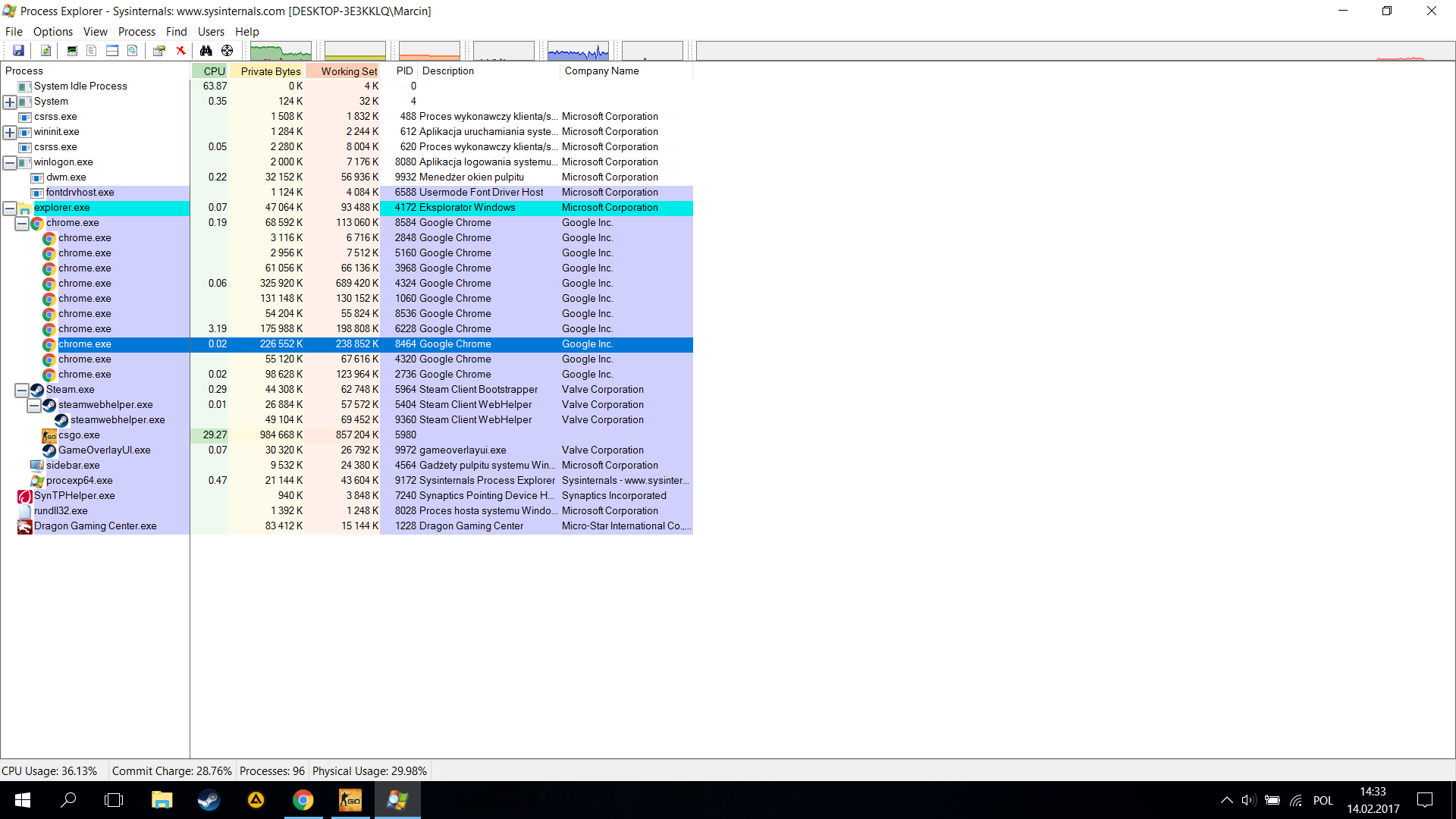Switch to CS:GO on taskbar

[350, 800]
